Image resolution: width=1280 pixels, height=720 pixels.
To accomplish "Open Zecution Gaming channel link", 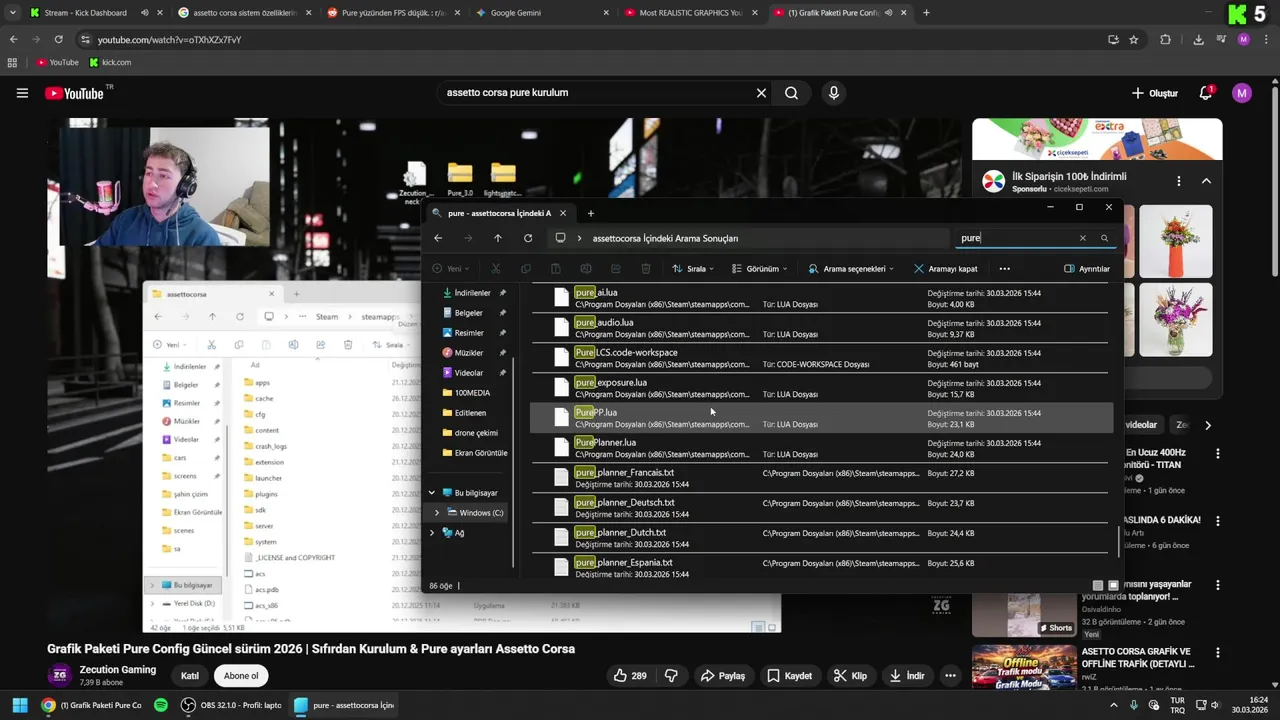I will pyautogui.click(x=118, y=669).
